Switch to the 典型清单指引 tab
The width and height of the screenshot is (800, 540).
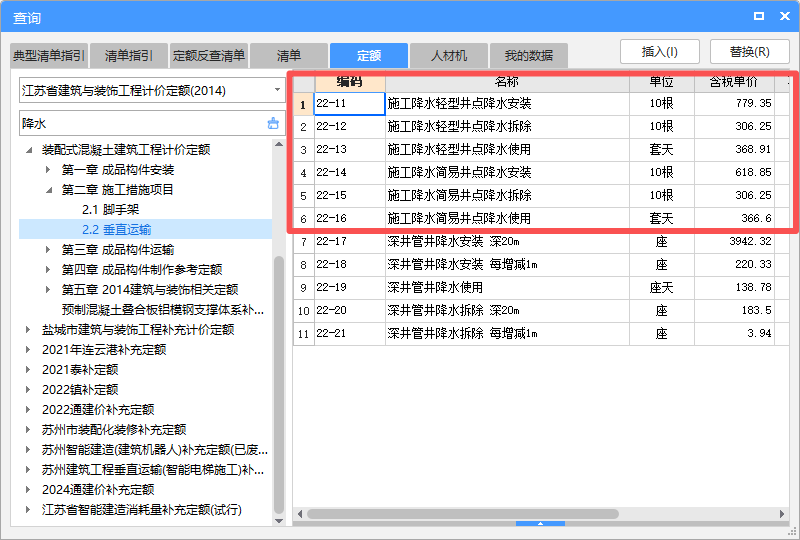pos(49,56)
